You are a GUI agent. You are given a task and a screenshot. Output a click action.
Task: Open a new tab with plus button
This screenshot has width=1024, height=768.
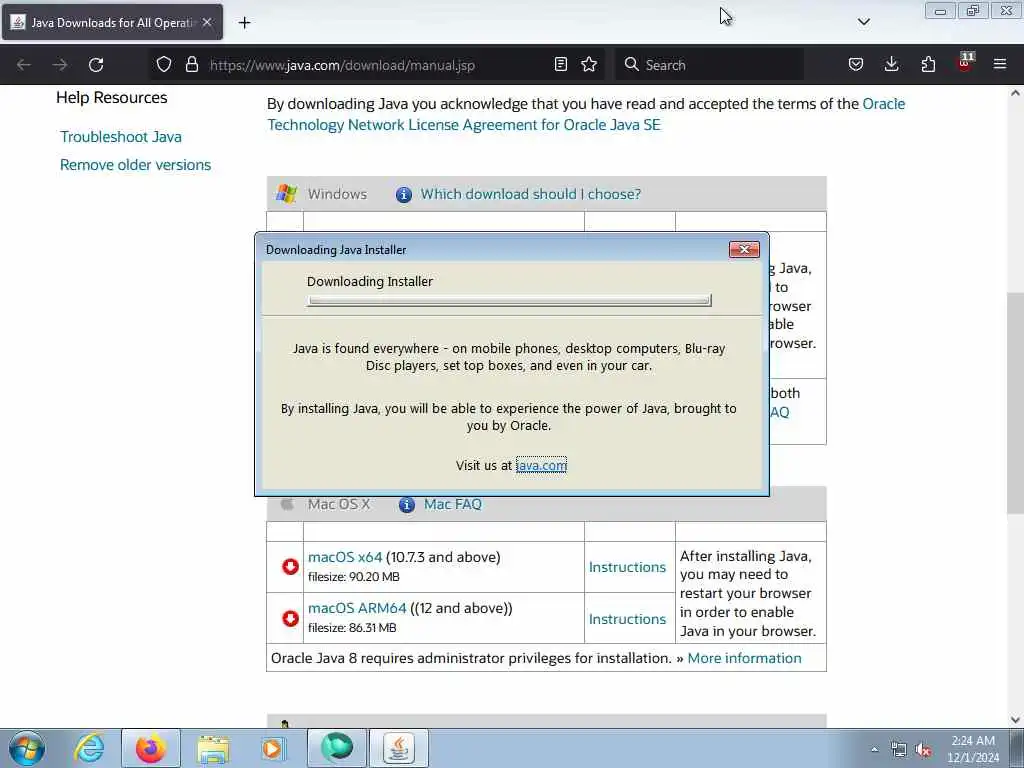pos(244,23)
